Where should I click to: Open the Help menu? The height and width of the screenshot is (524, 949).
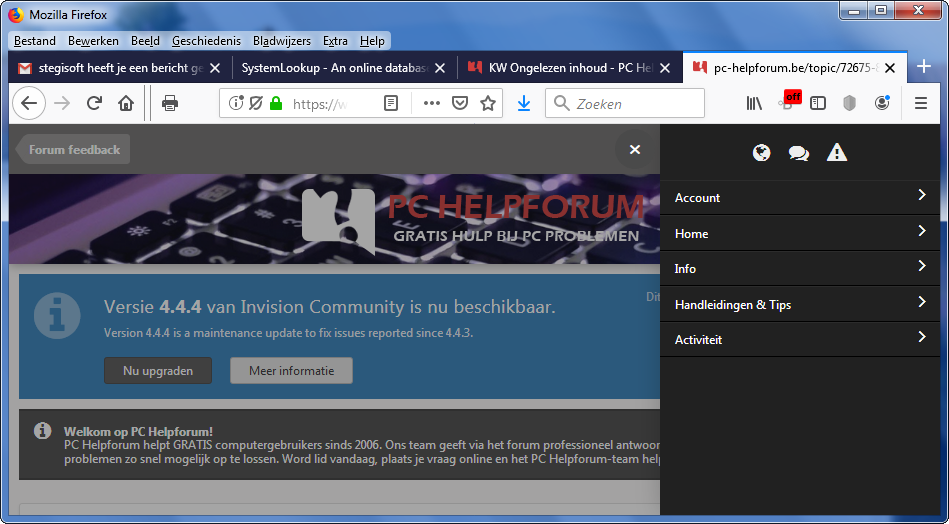(372, 41)
